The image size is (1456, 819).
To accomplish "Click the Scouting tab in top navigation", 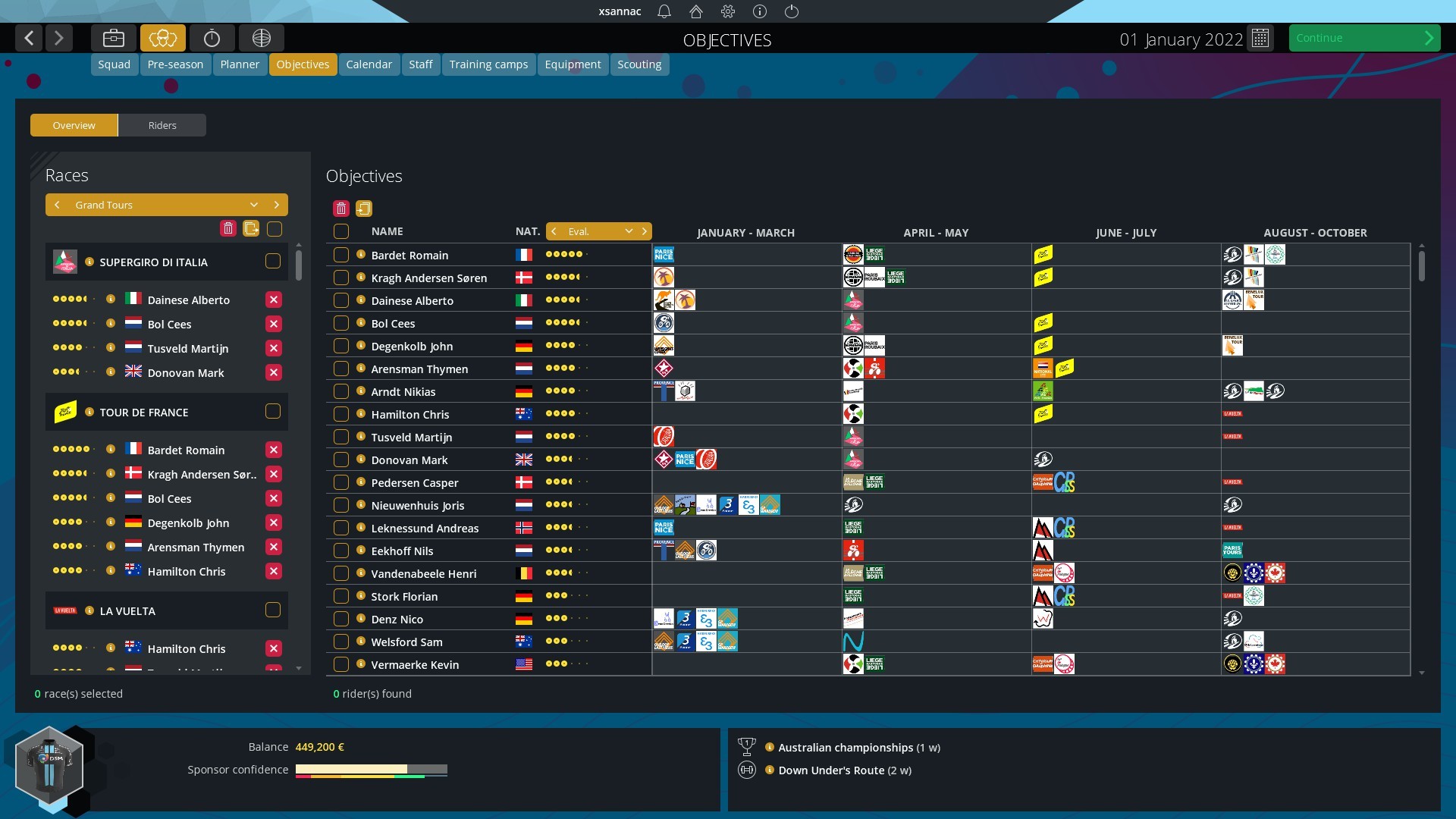I will (639, 64).
